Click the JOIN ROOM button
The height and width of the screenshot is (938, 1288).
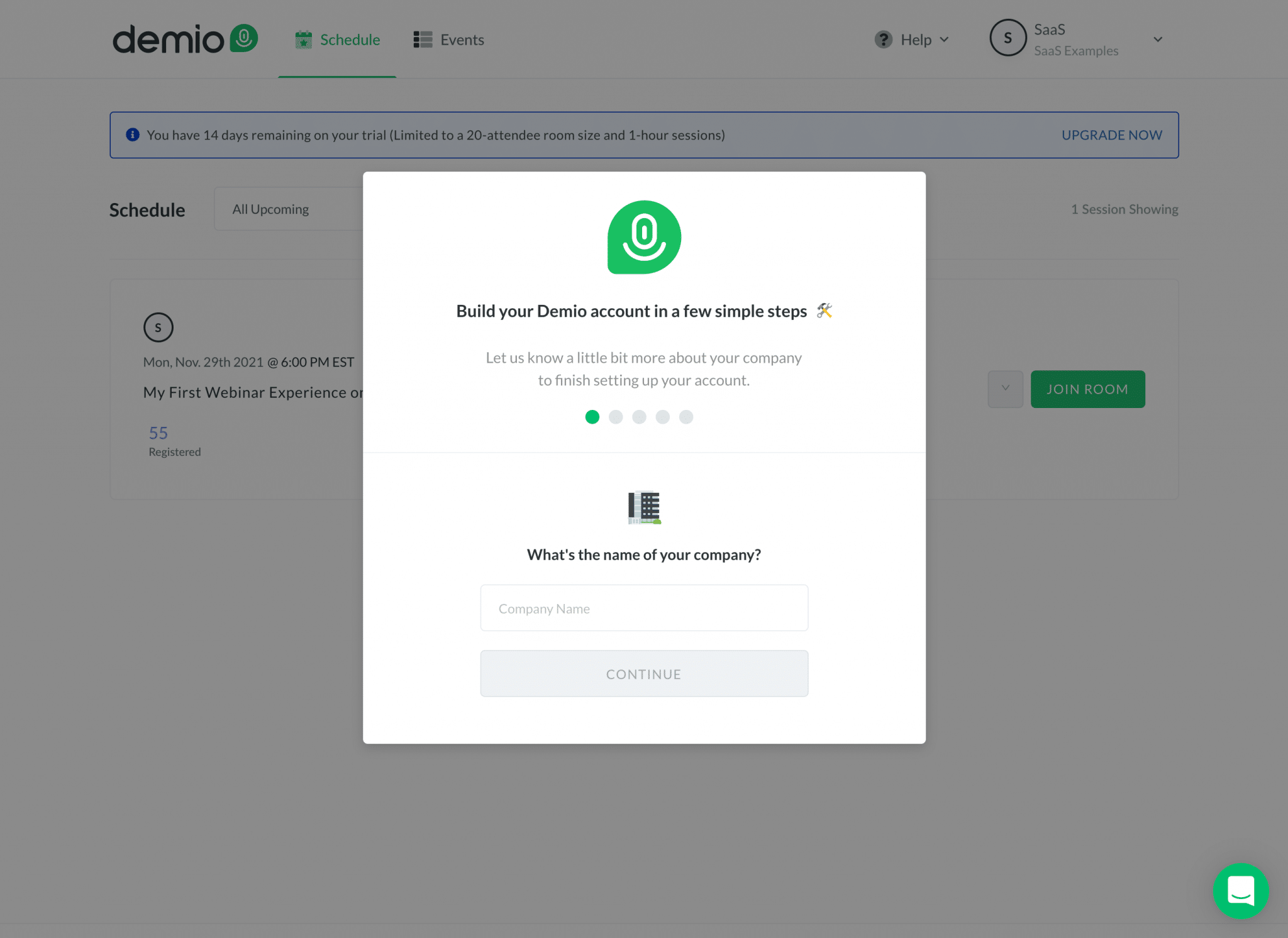point(1087,389)
